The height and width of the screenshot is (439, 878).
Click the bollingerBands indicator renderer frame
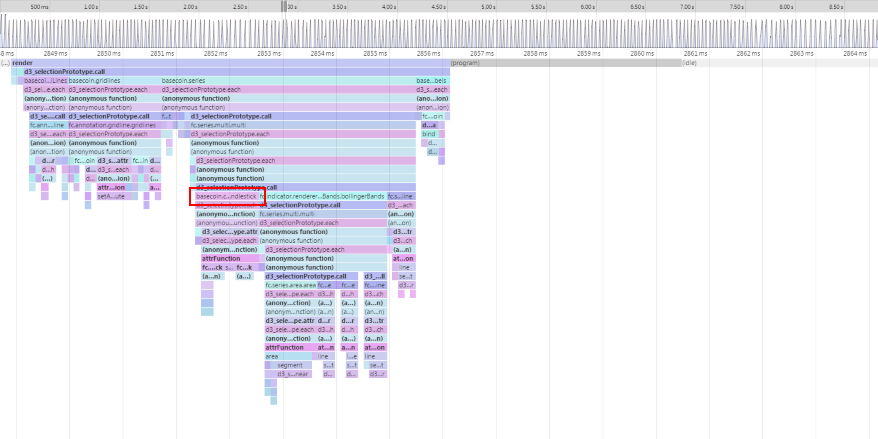(x=324, y=196)
